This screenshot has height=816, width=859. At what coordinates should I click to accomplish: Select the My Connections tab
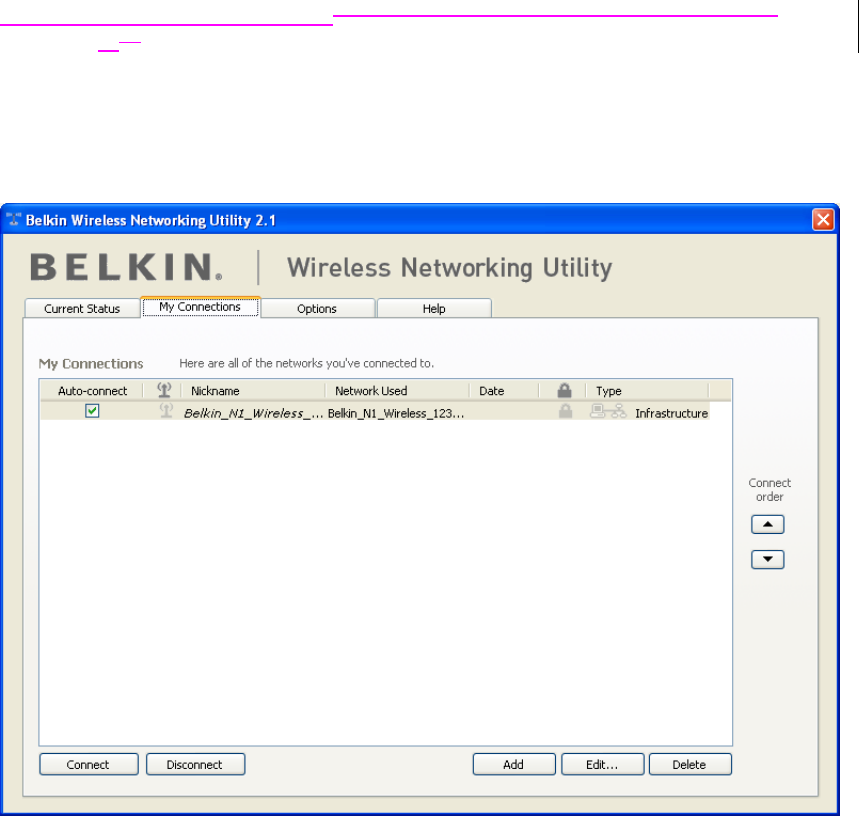(200, 307)
